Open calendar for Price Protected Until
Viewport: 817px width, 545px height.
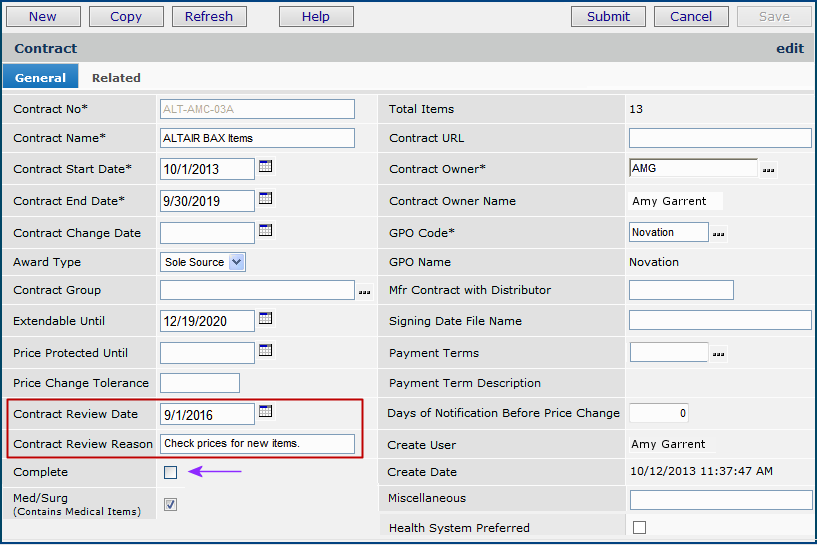pyautogui.click(x=265, y=351)
